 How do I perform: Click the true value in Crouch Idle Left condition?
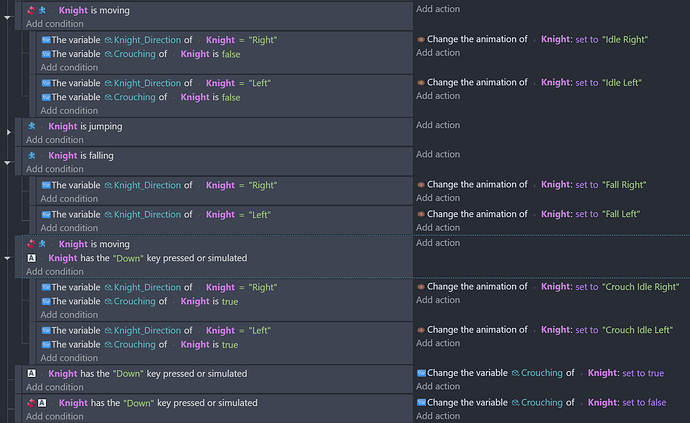pyautogui.click(x=230, y=345)
